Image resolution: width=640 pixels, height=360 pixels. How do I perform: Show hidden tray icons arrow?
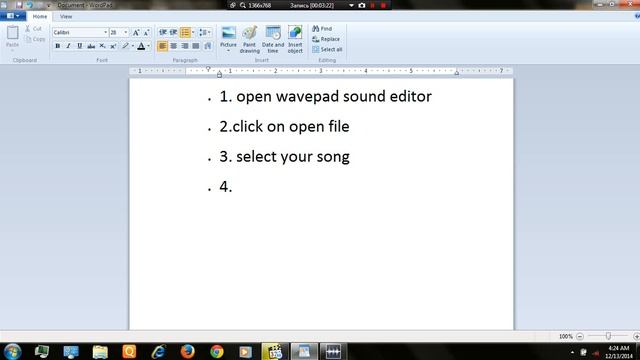point(572,352)
